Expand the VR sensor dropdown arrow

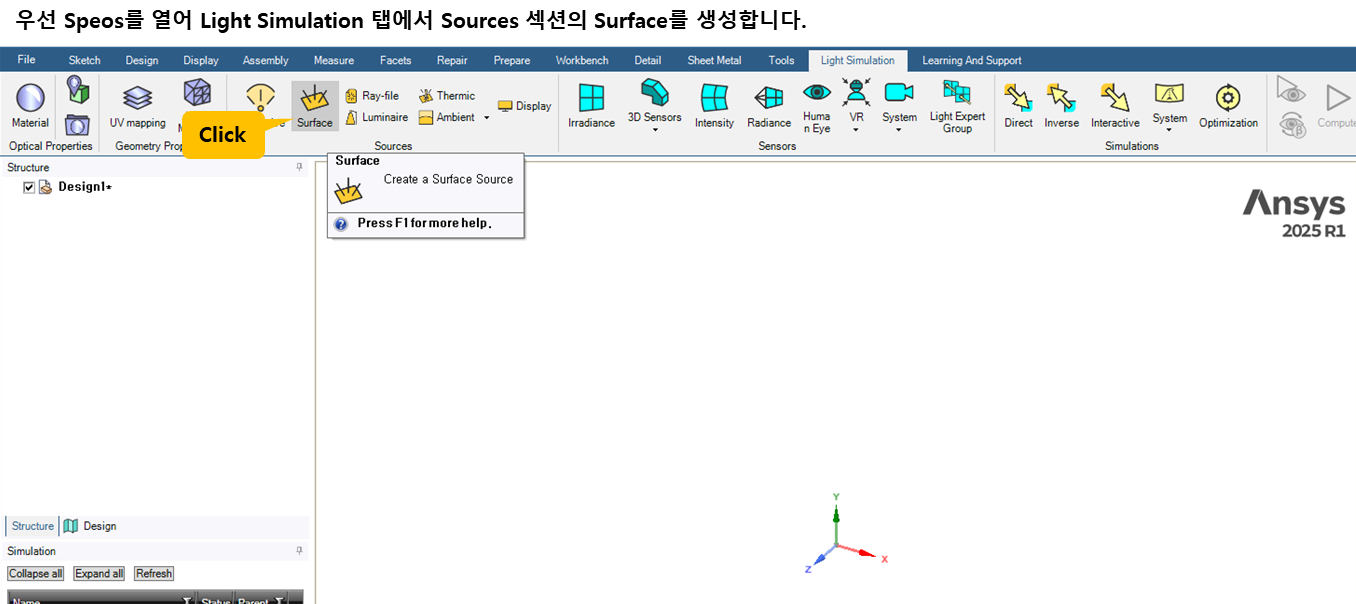856,129
